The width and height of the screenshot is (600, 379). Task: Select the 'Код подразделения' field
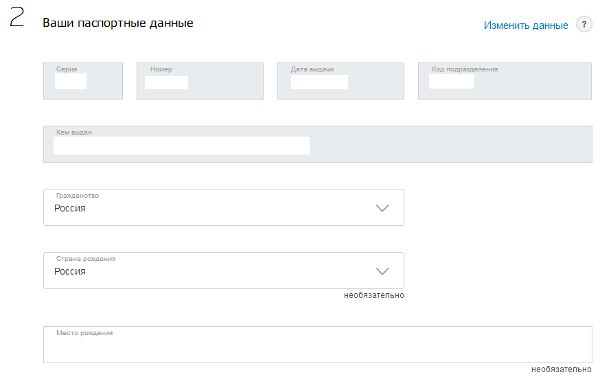(505, 81)
